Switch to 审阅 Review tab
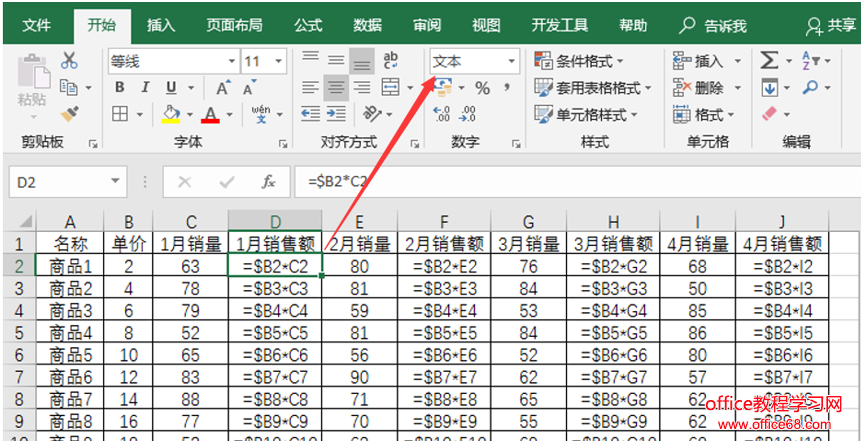Viewport: 861px width, 441px height. (427, 25)
